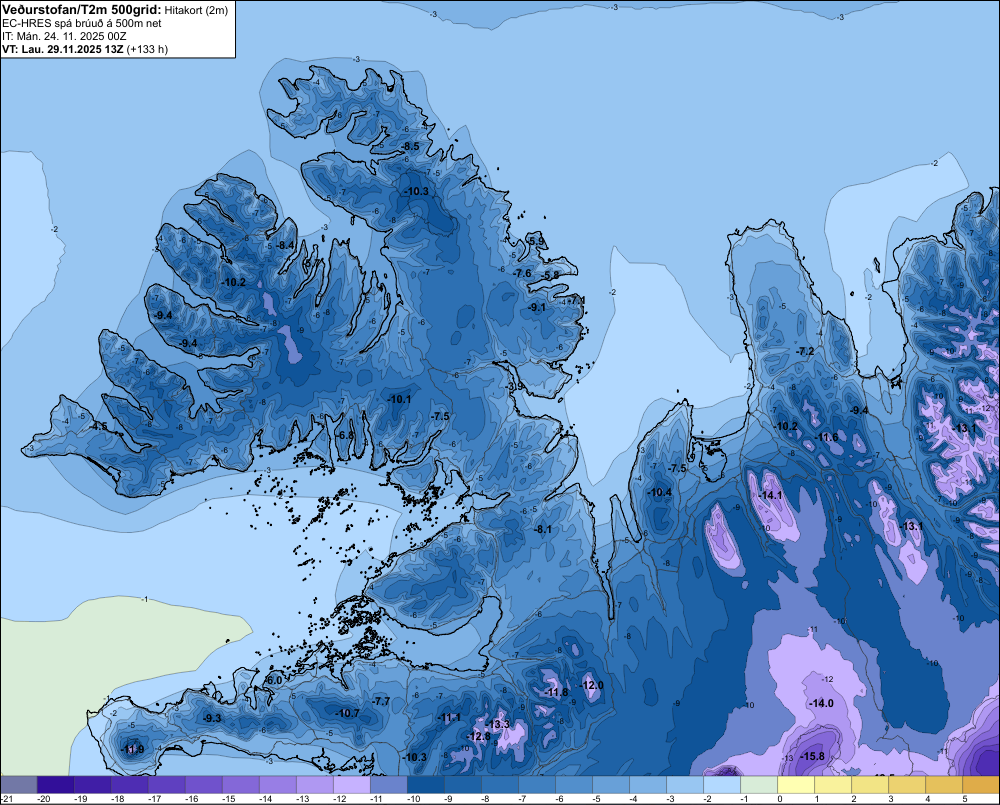Select legend swatch between -10 and -9

click(x=425, y=784)
